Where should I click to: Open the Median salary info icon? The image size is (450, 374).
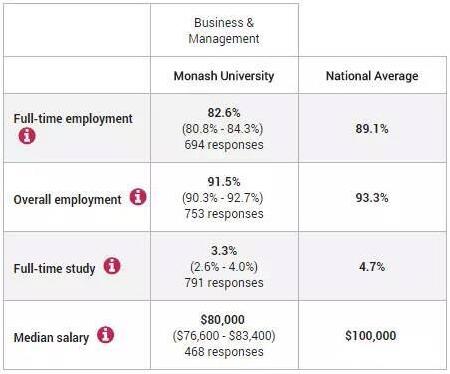[x=105, y=335]
